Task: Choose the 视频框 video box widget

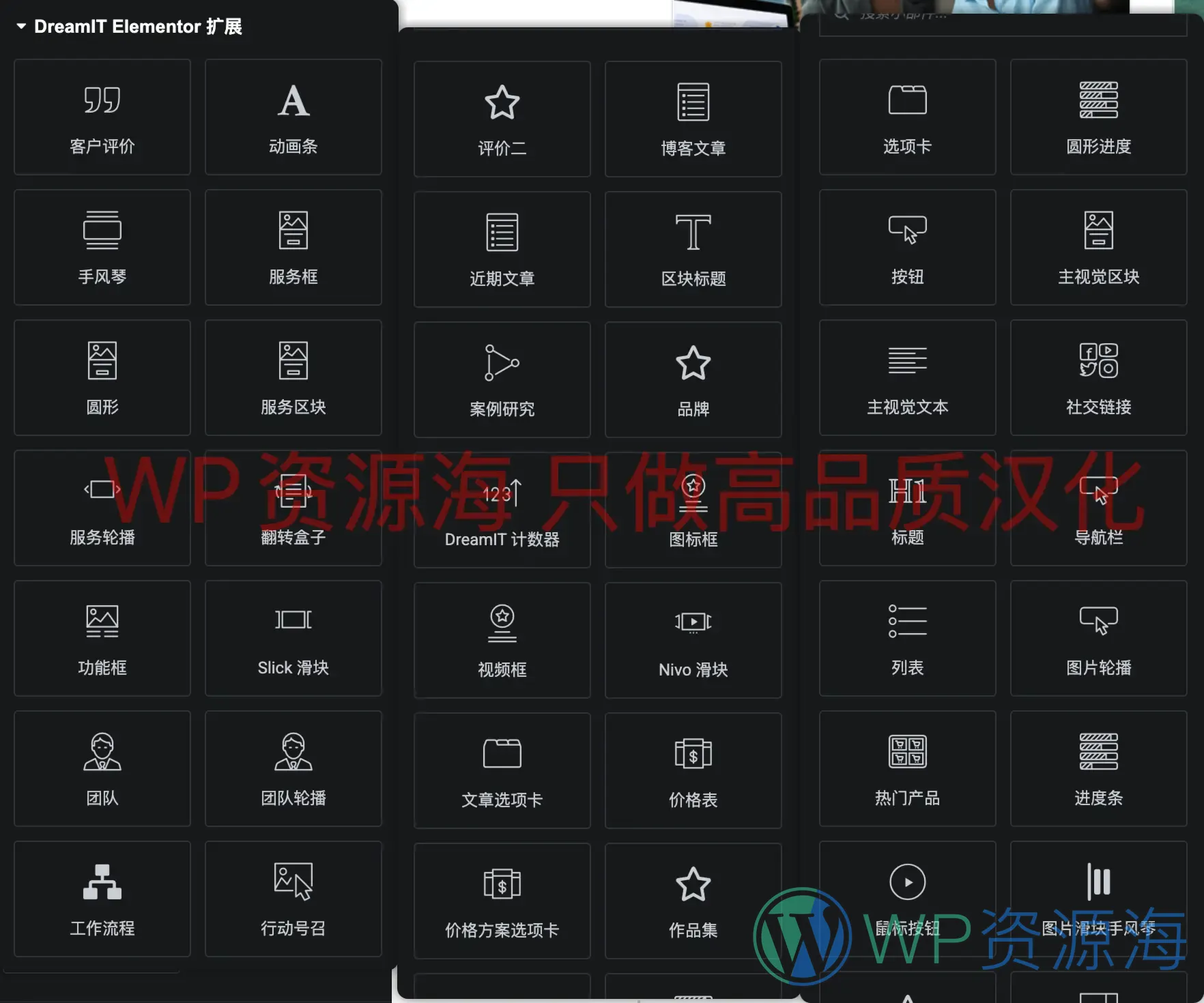Action: 502,641
